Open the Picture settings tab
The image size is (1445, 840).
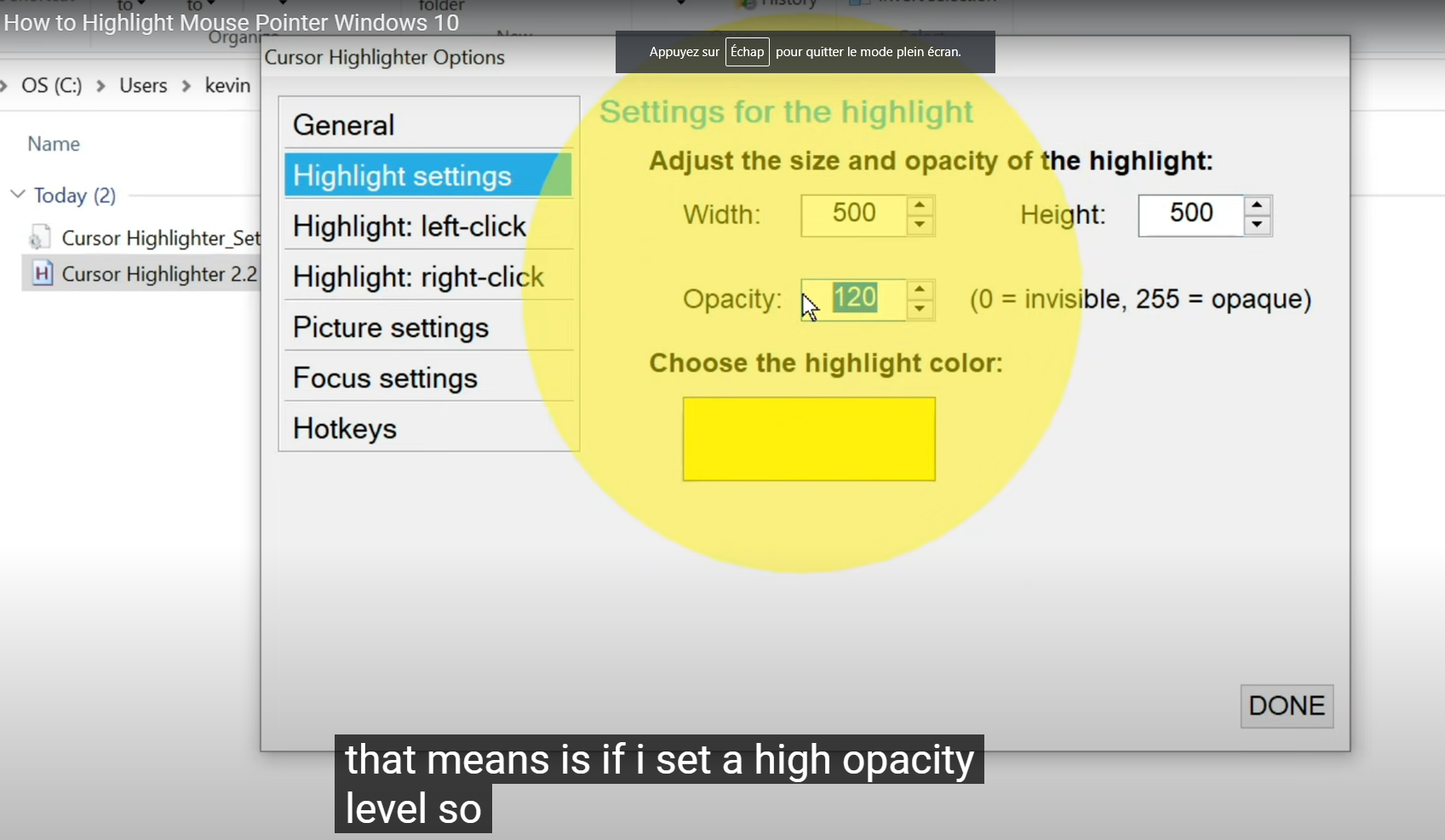tap(428, 327)
